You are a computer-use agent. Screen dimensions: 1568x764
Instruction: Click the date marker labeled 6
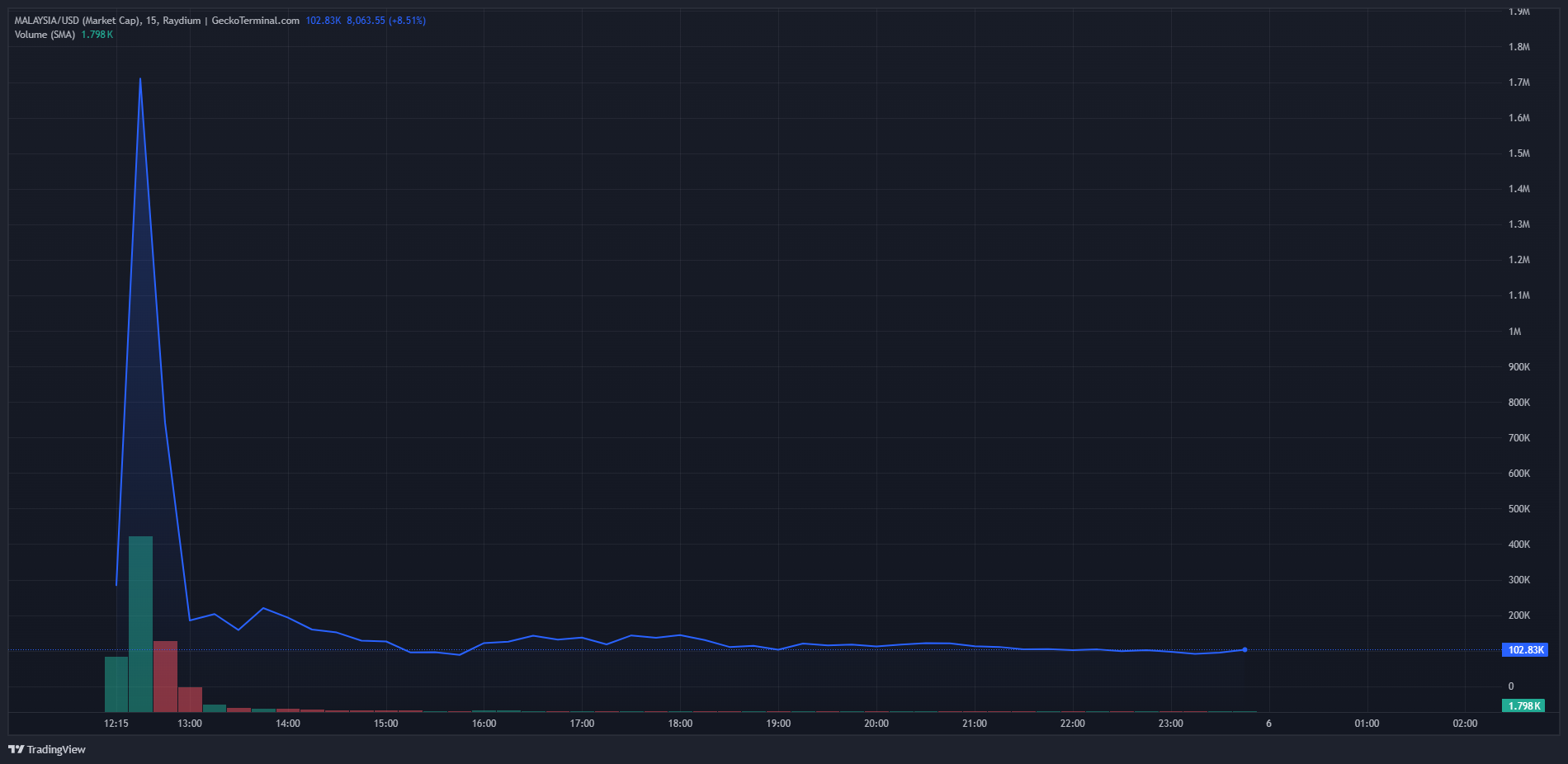point(1268,724)
